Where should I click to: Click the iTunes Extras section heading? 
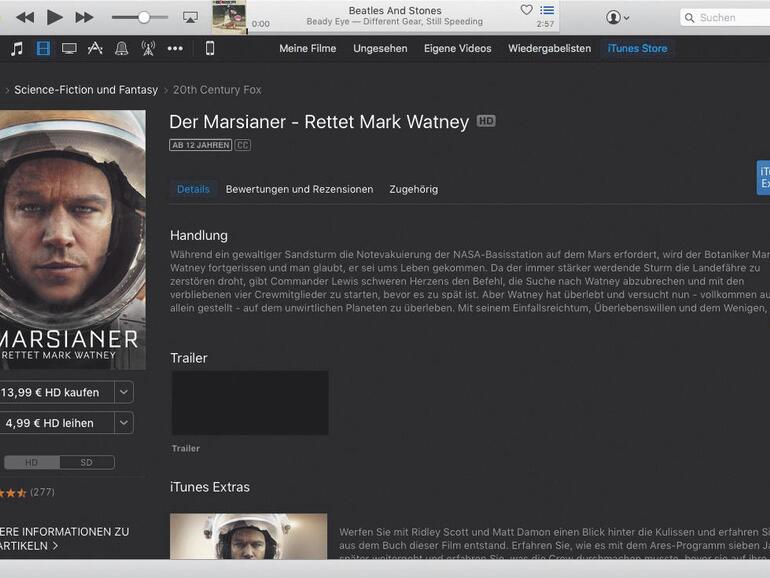pos(210,487)
